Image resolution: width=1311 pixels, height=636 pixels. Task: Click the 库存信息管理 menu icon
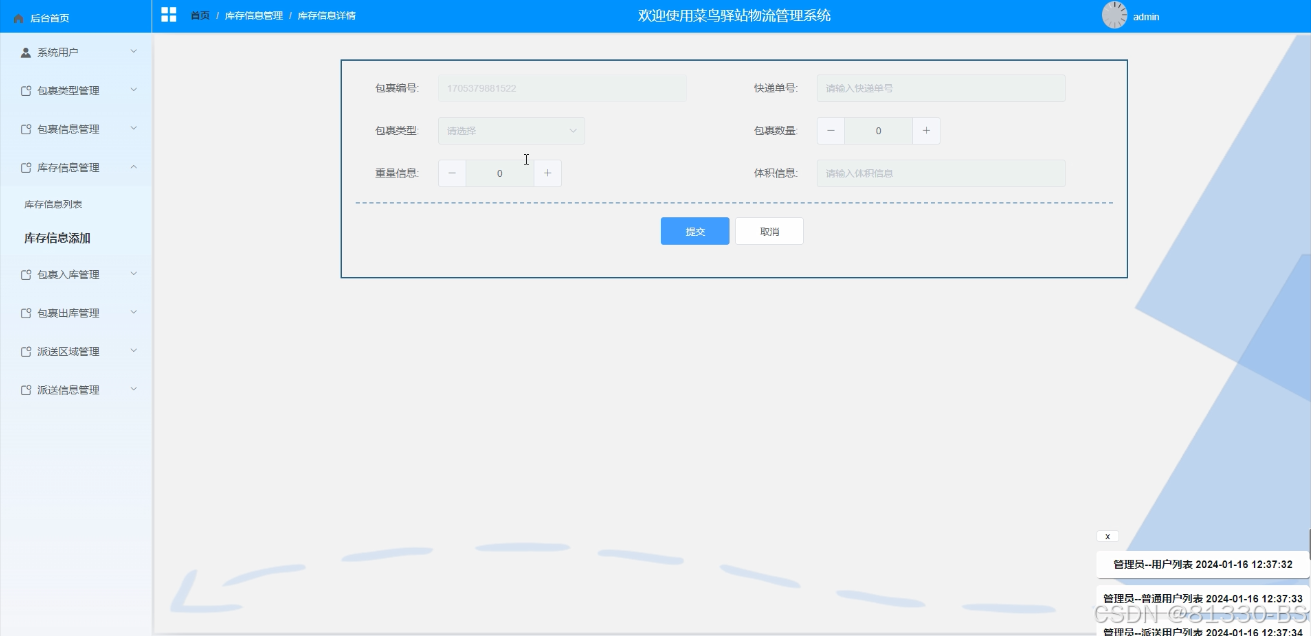pyautogui.click(x=26, y=168)
